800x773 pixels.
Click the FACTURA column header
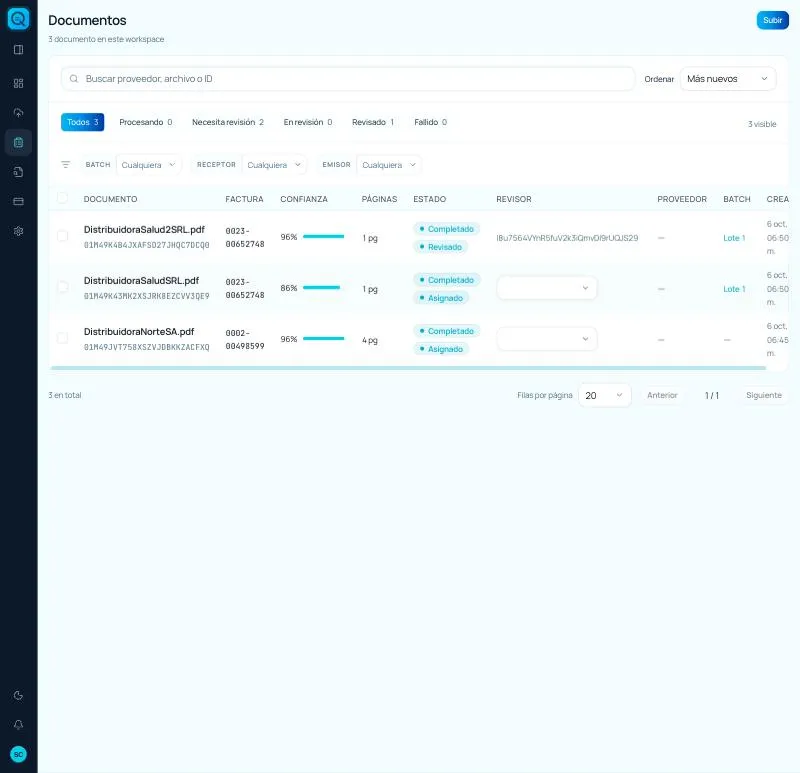tap(244, 199)
